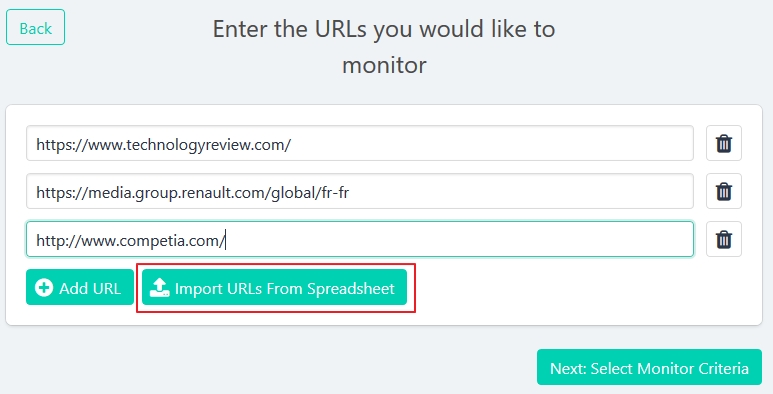773x394 pixels.
Task: Click 'Select Monitor Criteria' text on Next button
Action: pos(669,368)
